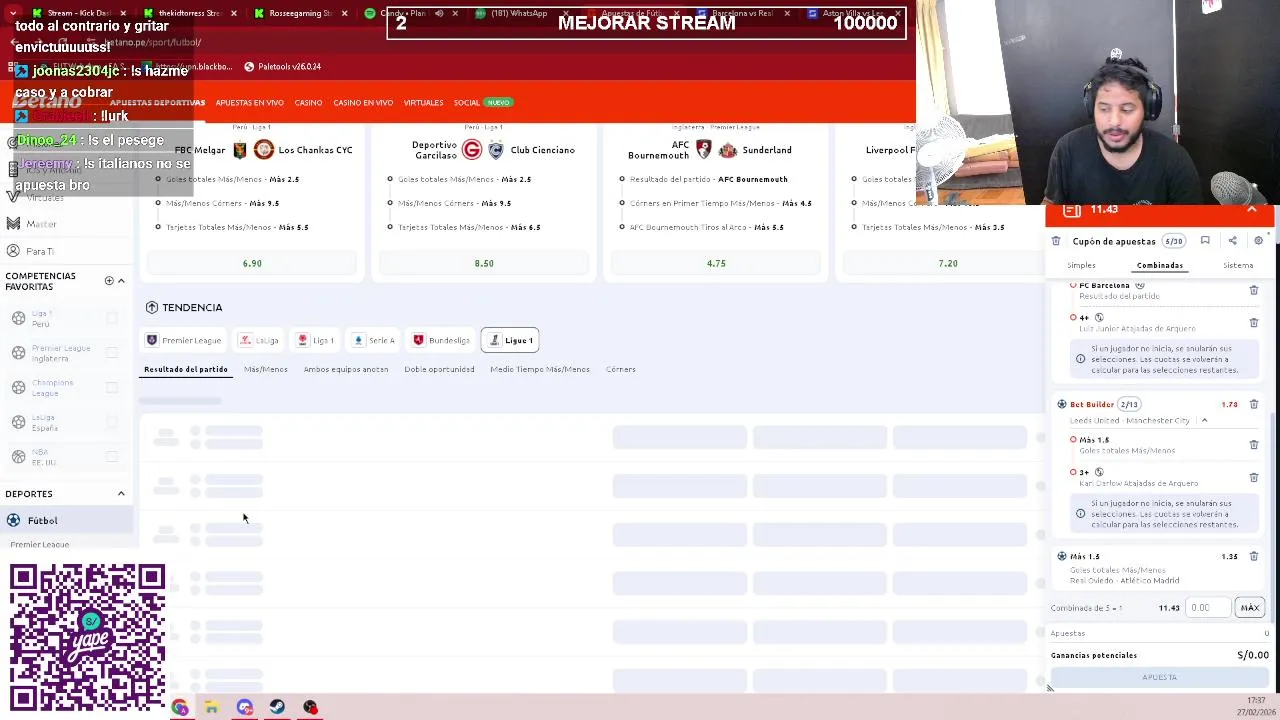
Task: Click Champions League ball icon in favorites
Action: pos(18,387)
